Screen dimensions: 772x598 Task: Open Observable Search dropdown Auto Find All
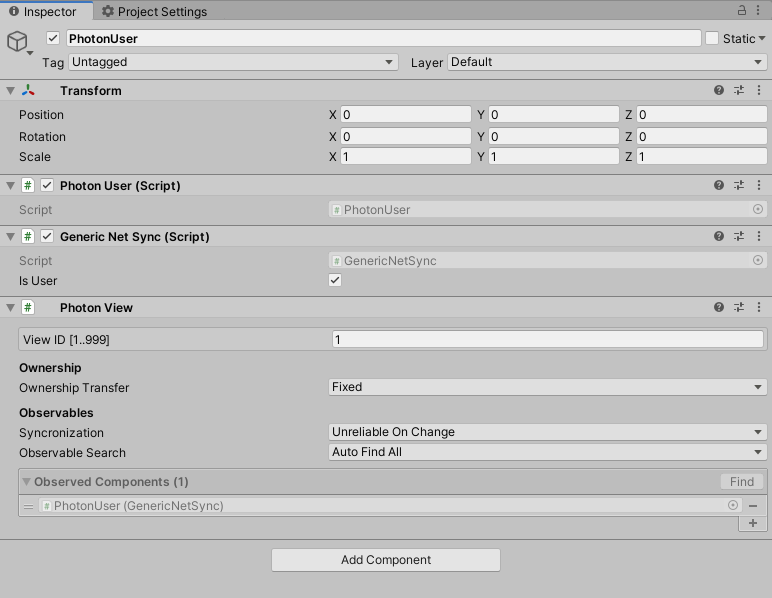pyautogui.click(x=547, y=452)
